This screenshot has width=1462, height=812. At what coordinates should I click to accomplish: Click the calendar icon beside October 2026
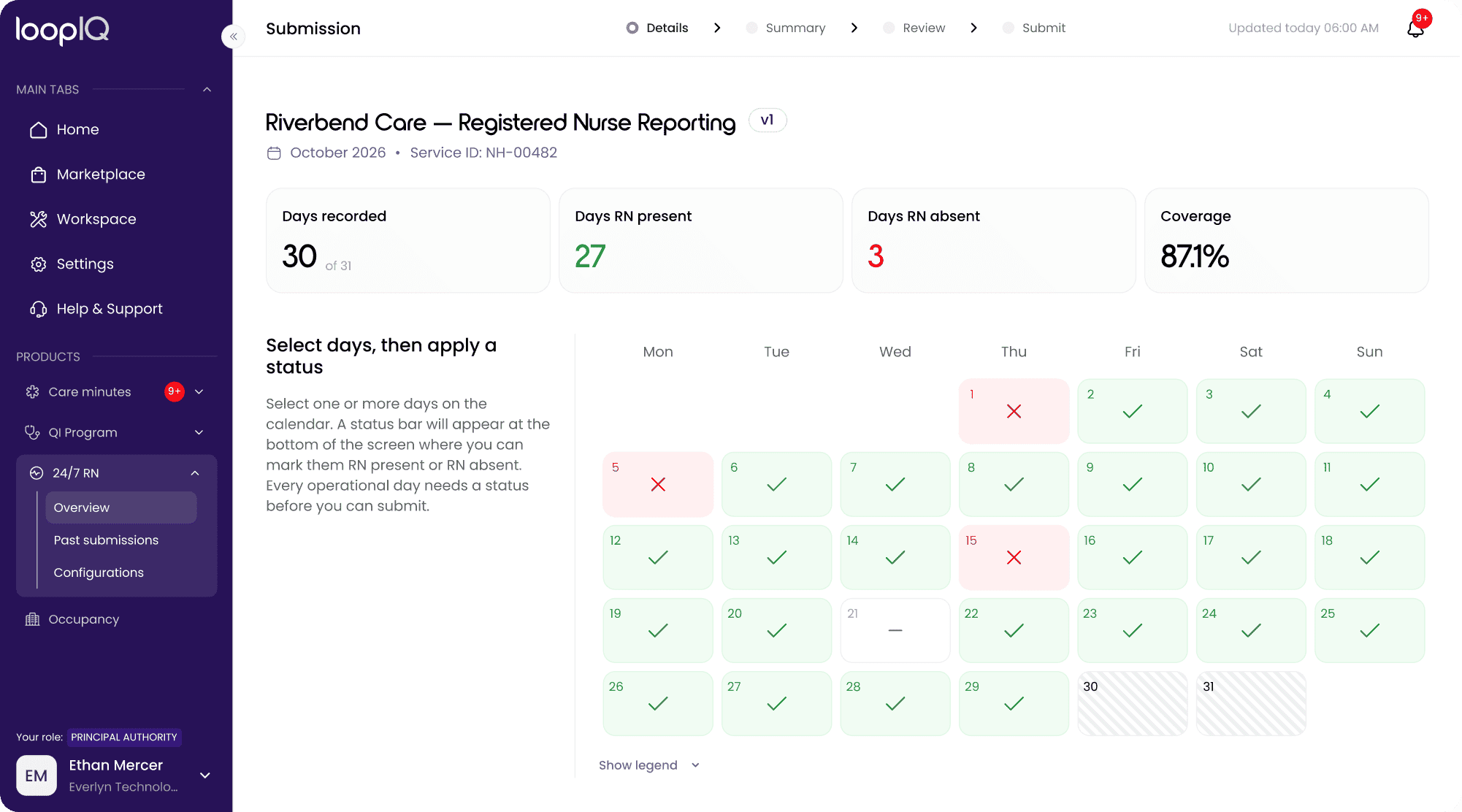(x=274, y=153)
